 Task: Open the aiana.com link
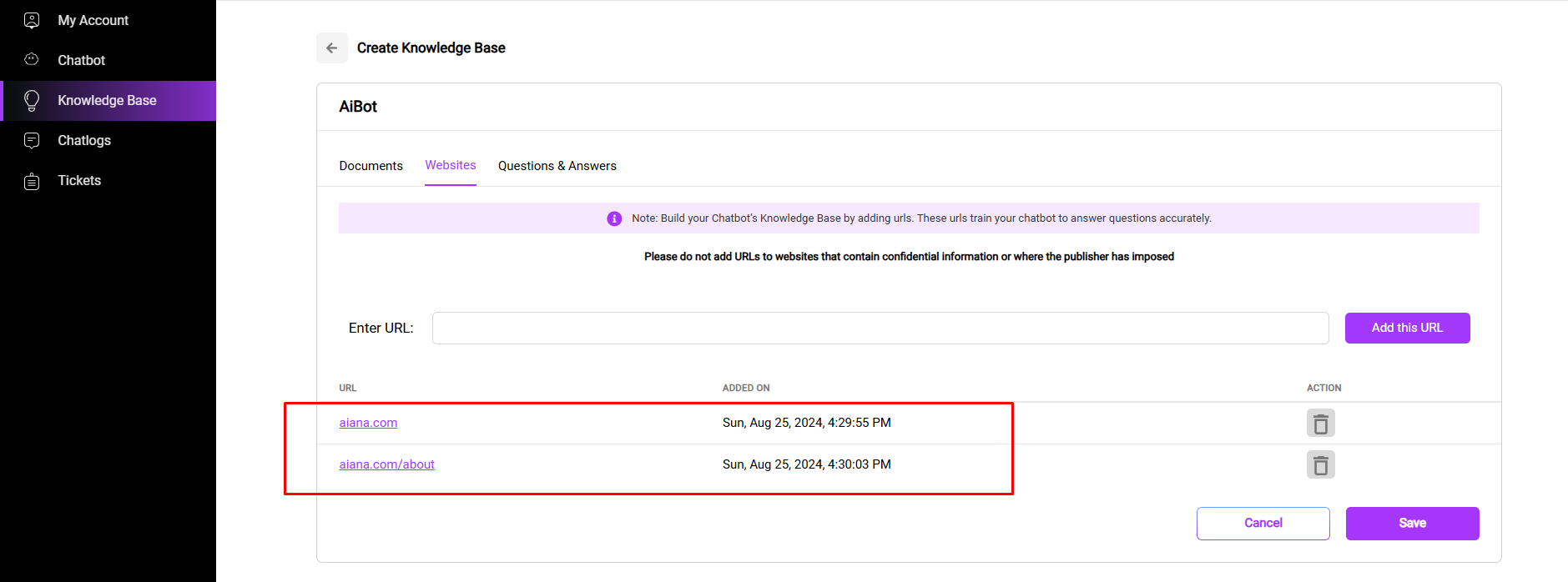pos(368,423)
